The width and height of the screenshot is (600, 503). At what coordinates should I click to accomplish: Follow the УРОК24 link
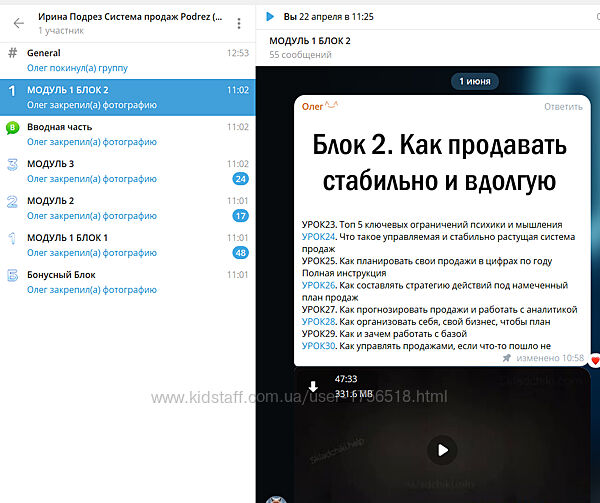318,237
